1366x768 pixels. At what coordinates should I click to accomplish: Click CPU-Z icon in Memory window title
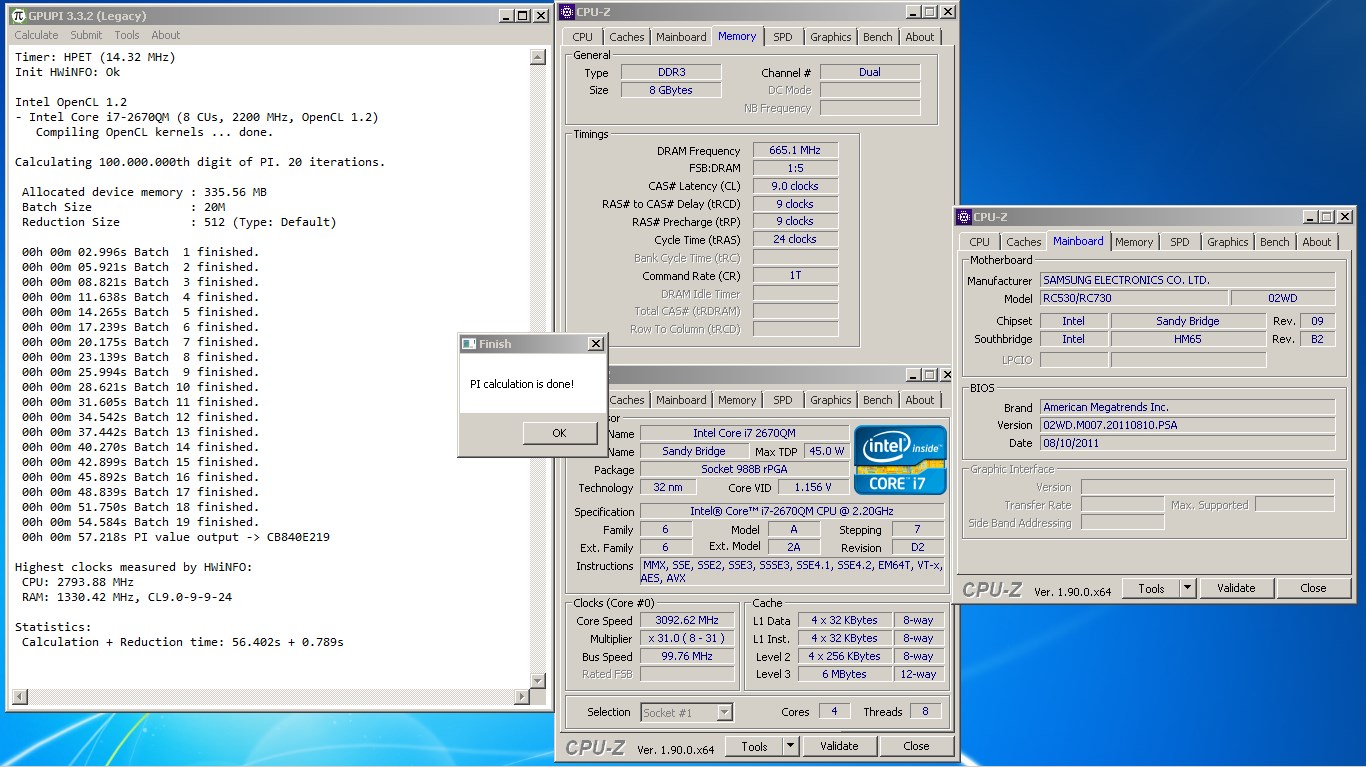coord(567,12)
